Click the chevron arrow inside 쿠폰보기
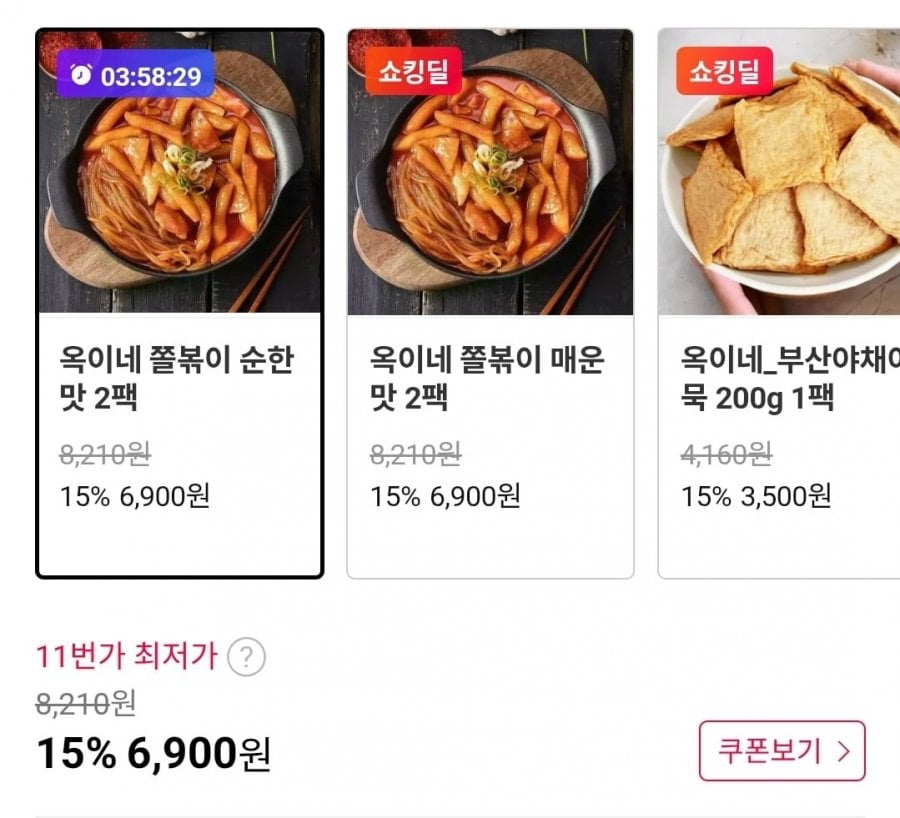 pos(843,750)
